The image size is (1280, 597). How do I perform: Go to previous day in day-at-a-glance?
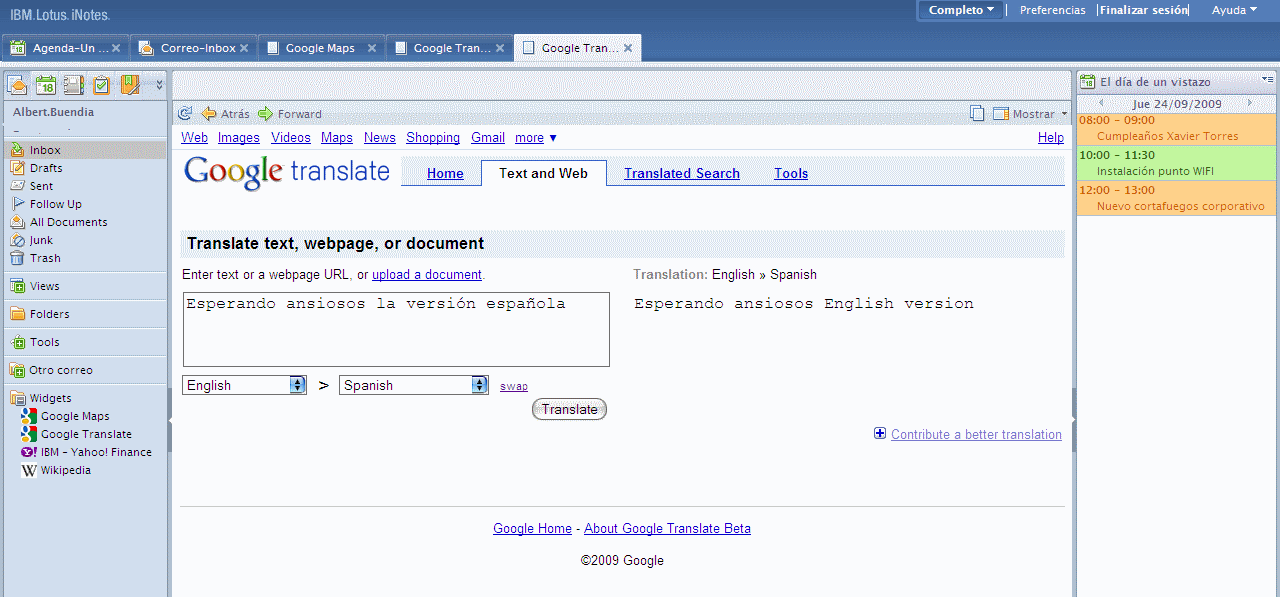coord(1101,103)
